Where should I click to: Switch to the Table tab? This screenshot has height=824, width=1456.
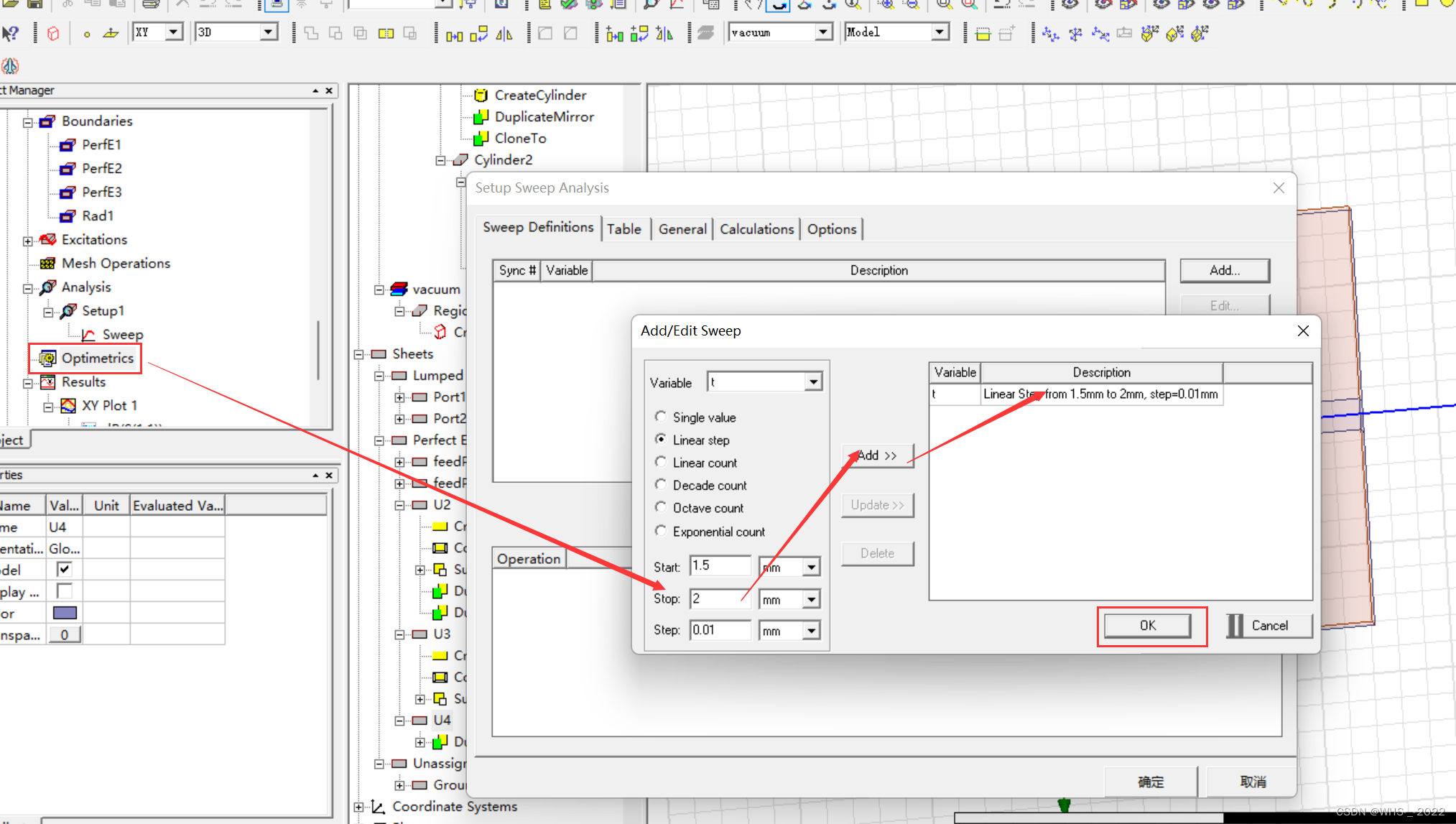click(623, 228)
